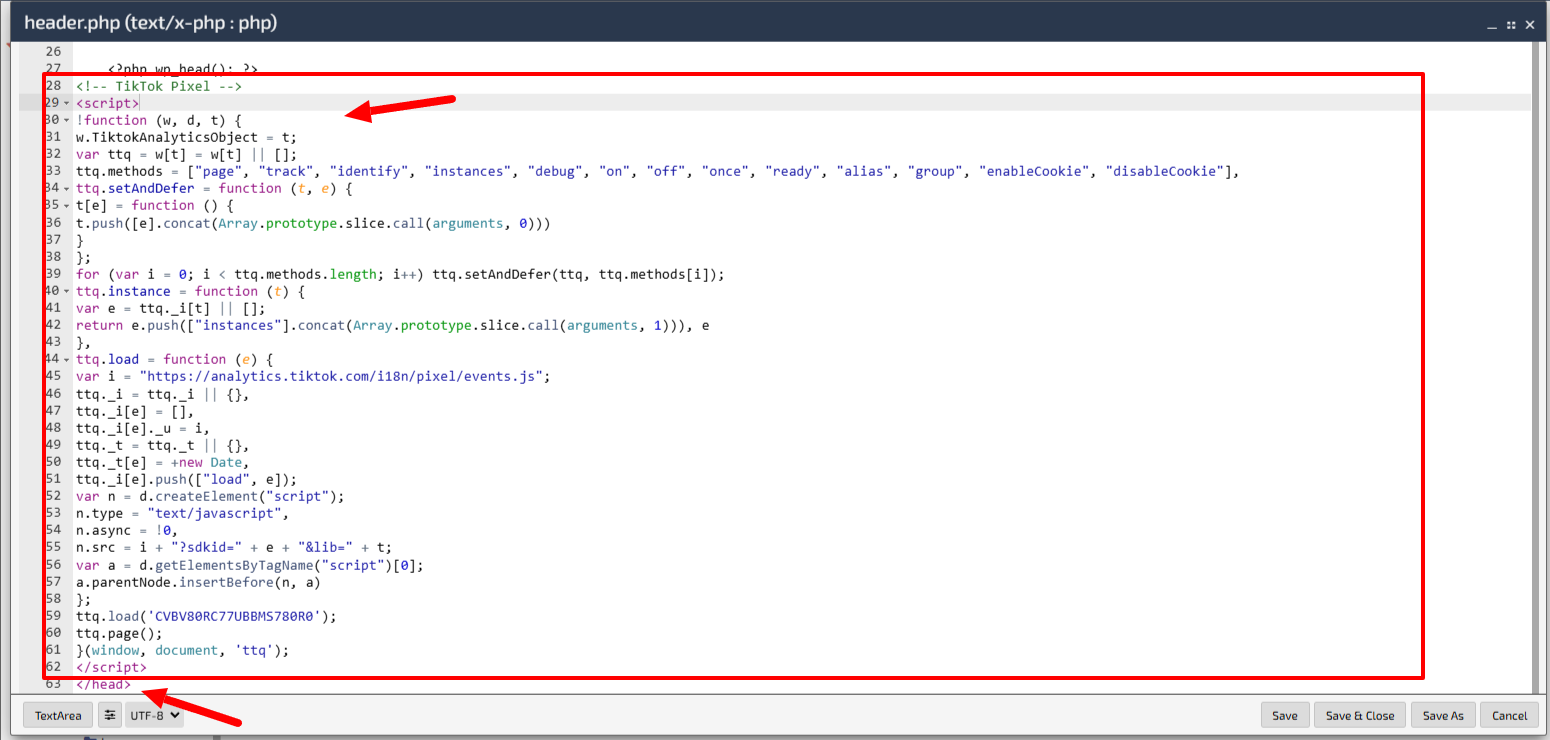Click "enableCookie" in the methods array
The height and width of the screenshot is (740, 1550).
pyautogui.click(x=1036, y=171)
